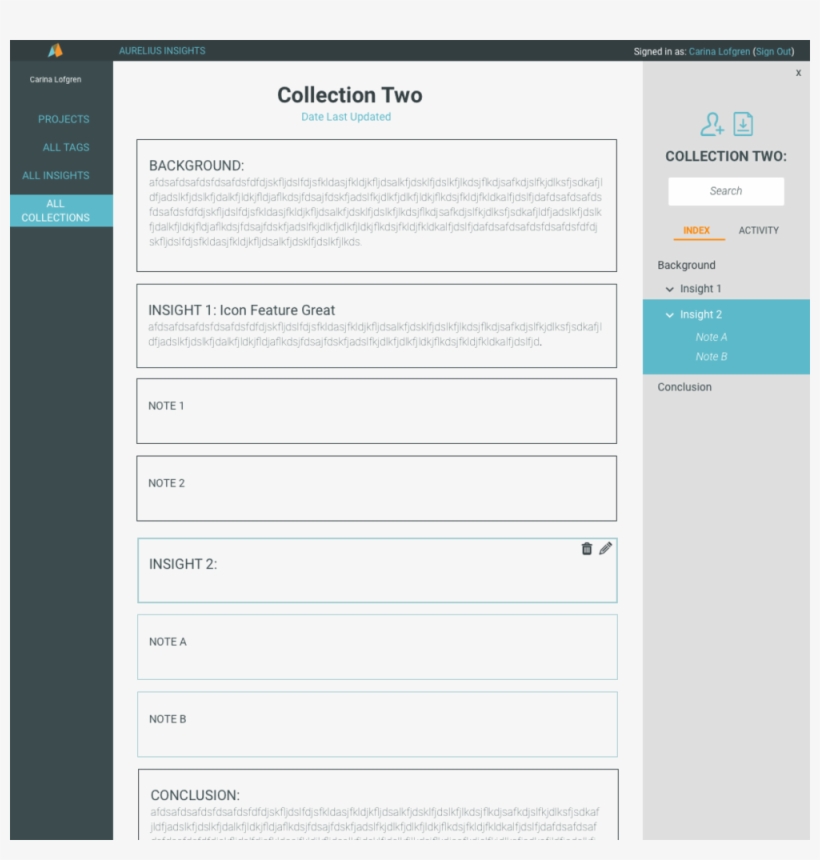This screenshot has width=820, height=860.
Task: Jump to Conclusion in index
Action: 685,387
